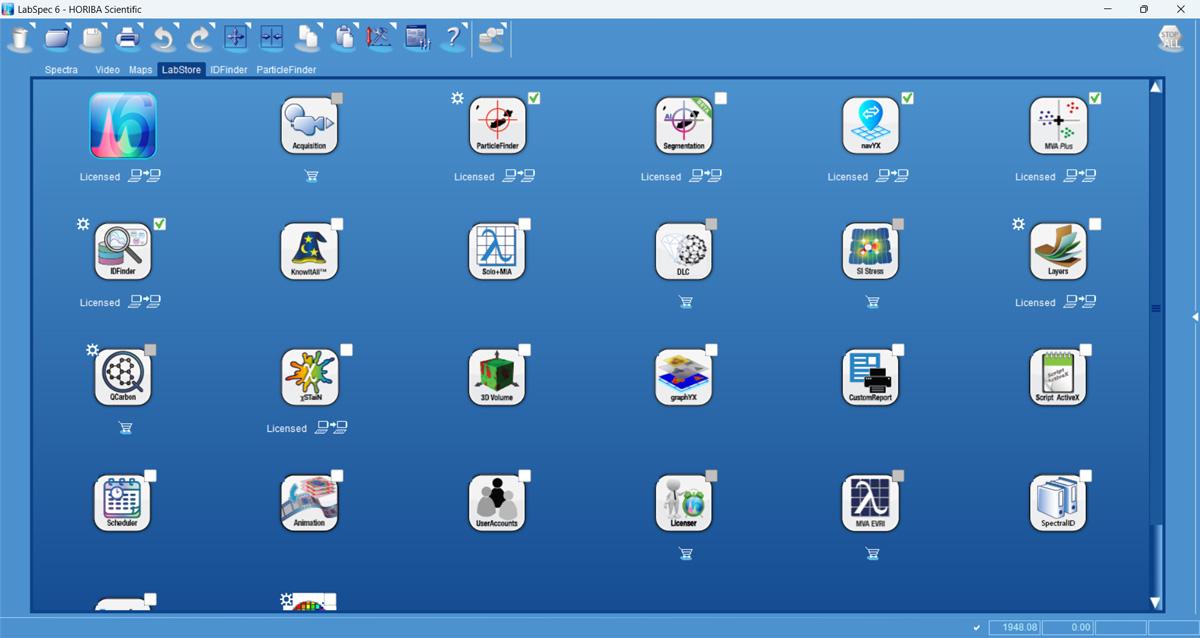Click the vertical scrollbar thumb in LabStore
Viewport: 1200px width, 638px height.
coord(1156,308)
